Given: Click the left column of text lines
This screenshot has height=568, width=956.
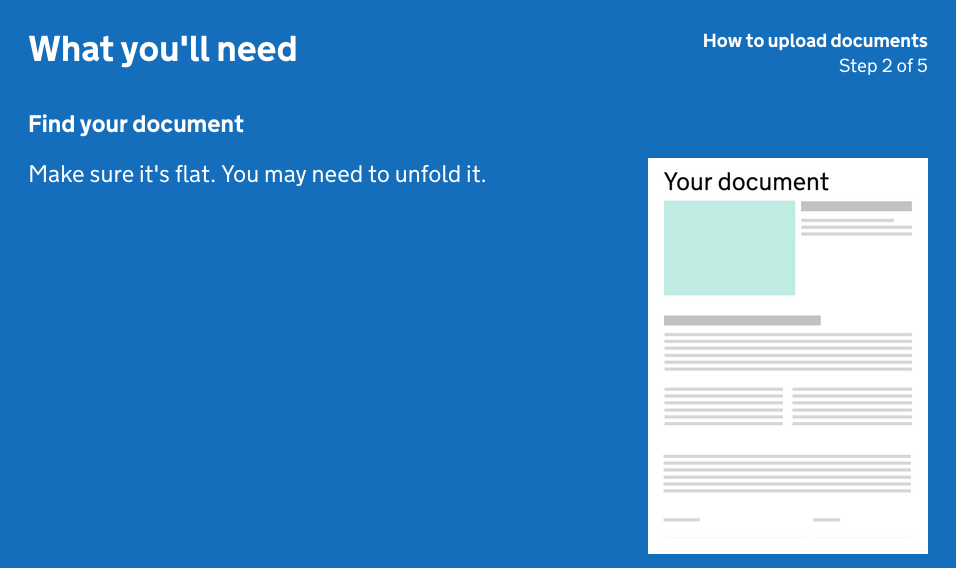Looking at the screenshot, I should pos(723,406).
